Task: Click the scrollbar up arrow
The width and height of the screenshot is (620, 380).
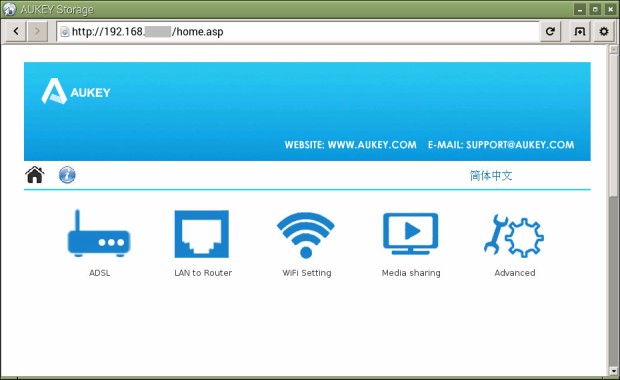Action: coord(614,49)
